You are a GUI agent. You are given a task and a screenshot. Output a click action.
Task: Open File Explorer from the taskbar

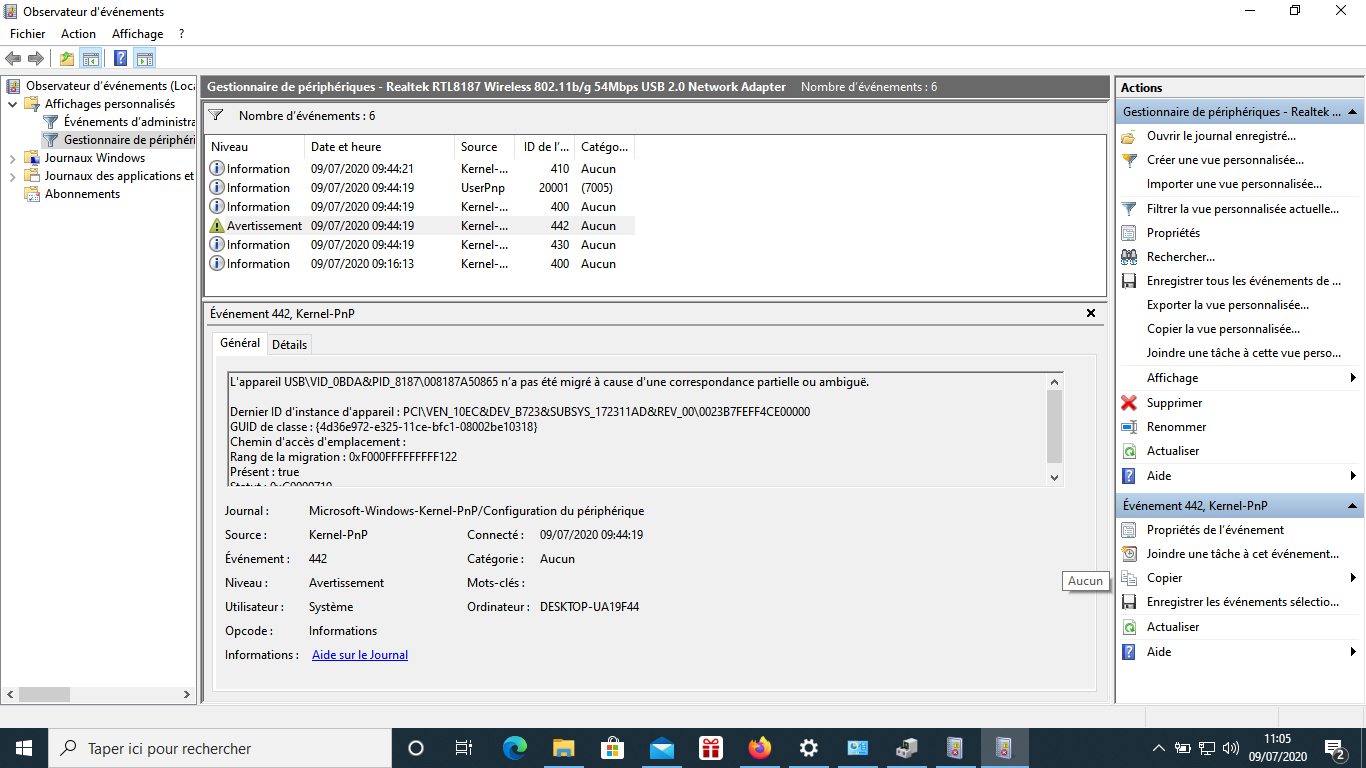pyautogui.click(x=564, y=748)
